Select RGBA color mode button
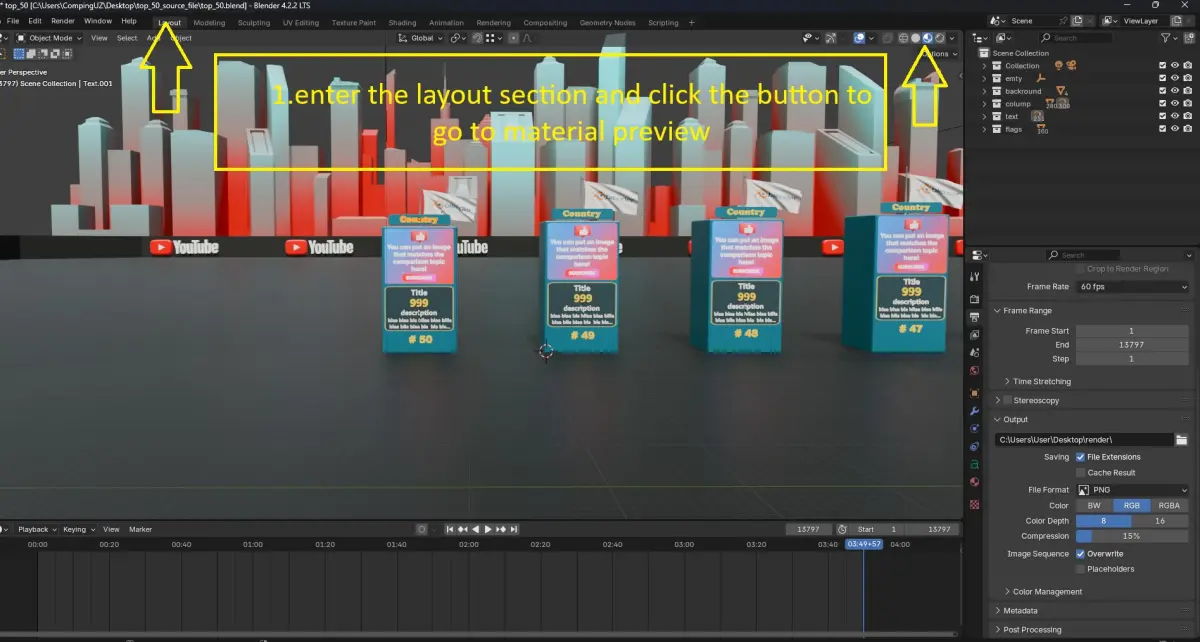This screenshot has height=642, width=1200. coord(1169,506)
